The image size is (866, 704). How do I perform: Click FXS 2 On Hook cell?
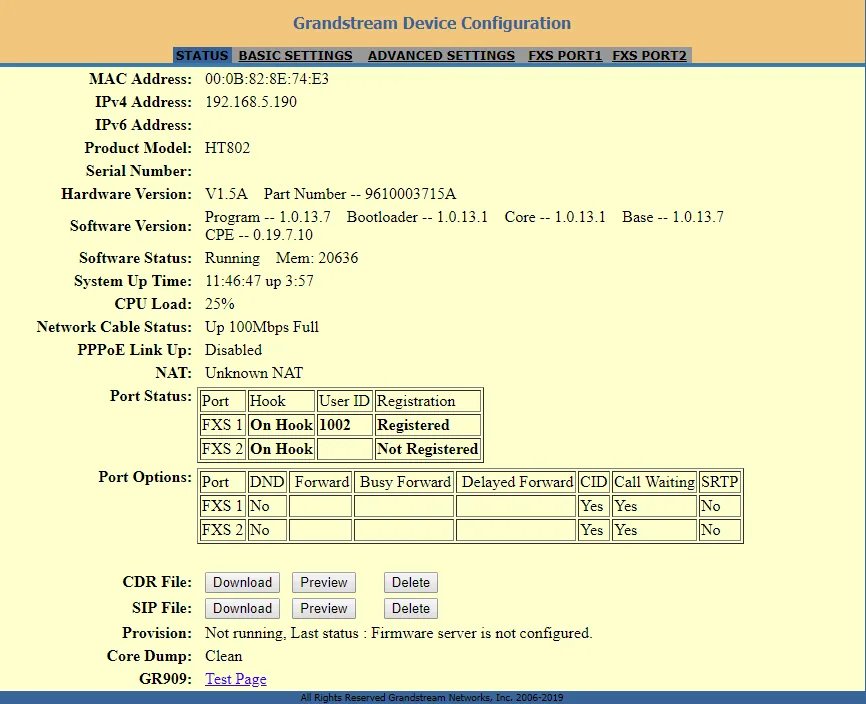pos(281,449)
